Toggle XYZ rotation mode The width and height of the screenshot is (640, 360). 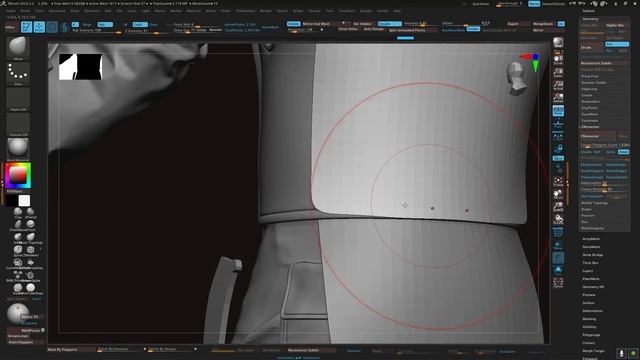(x=558, y=158)
